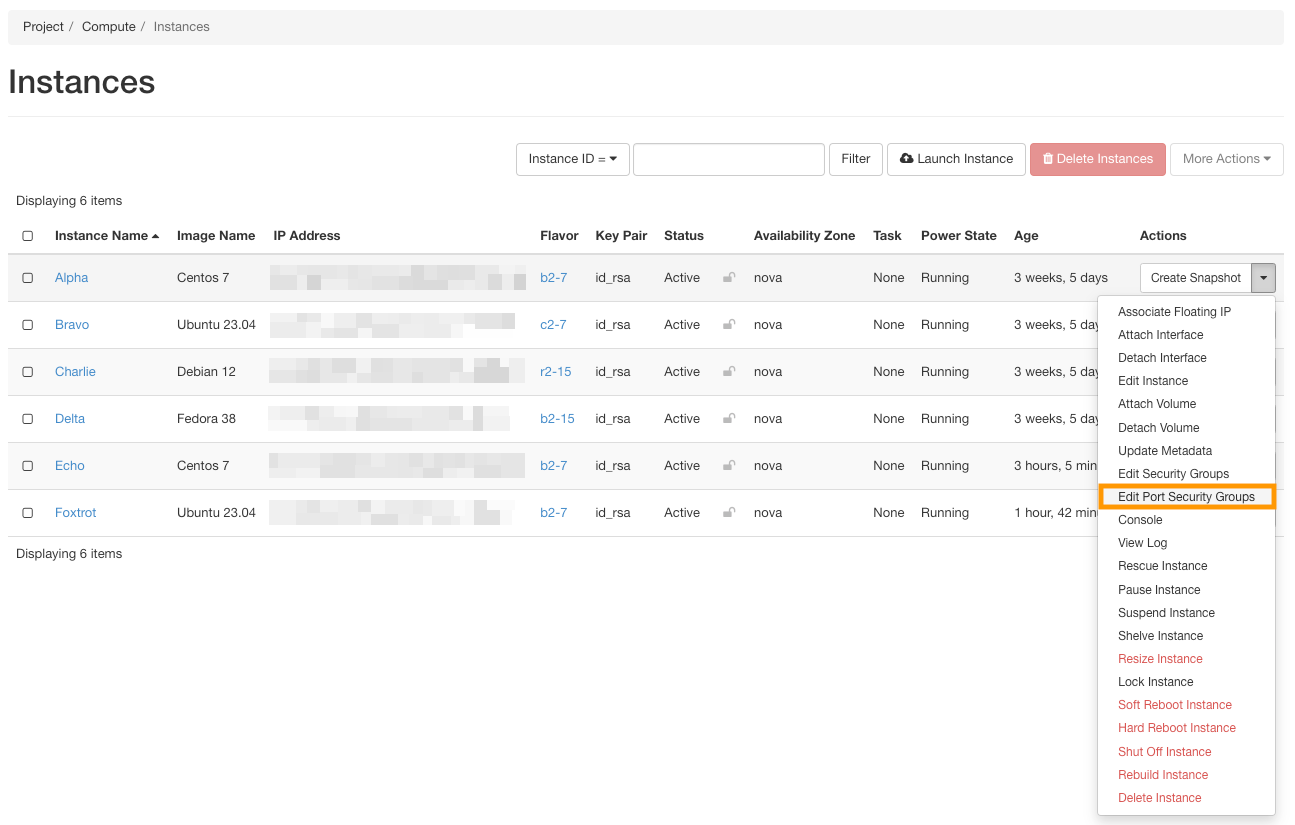Select Delete Instance menu option

pos(1159,798)
